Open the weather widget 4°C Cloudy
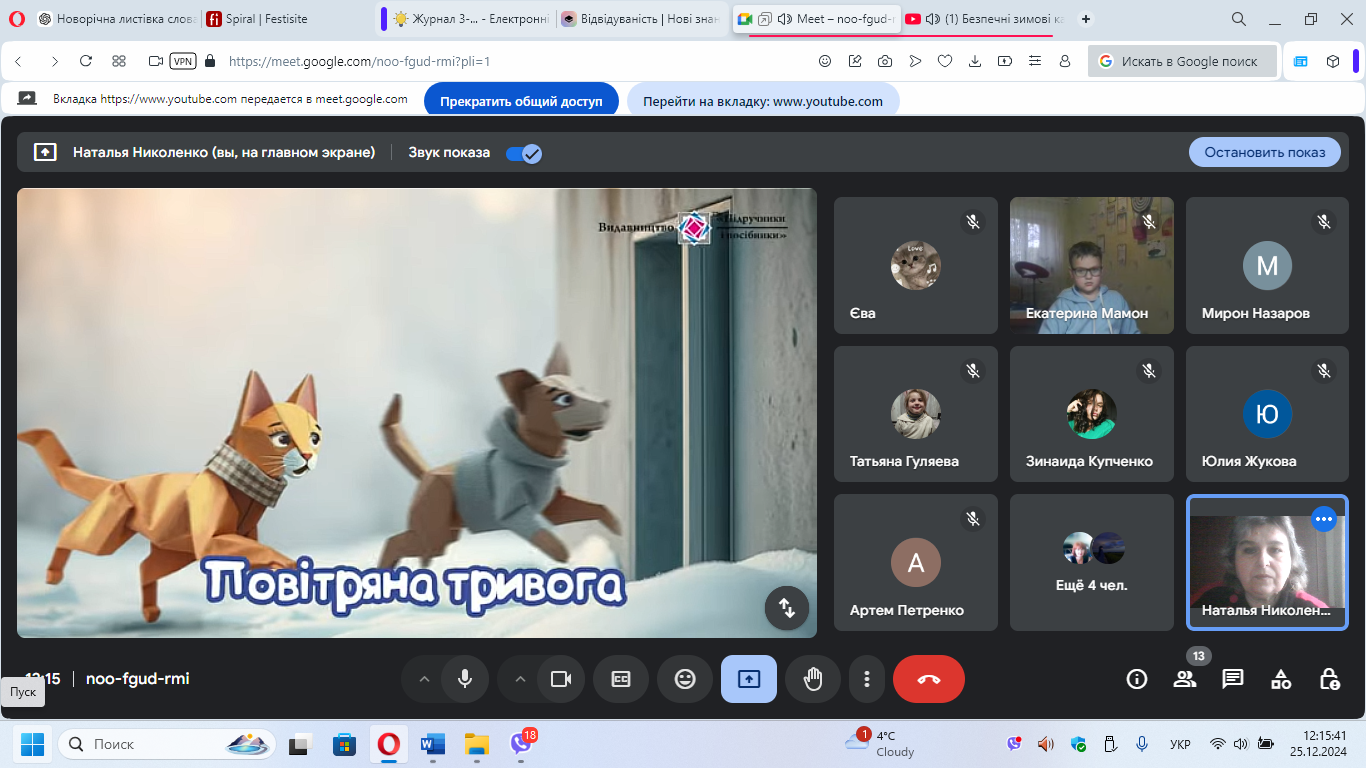The image size is (1366, 768). (880, 744)
